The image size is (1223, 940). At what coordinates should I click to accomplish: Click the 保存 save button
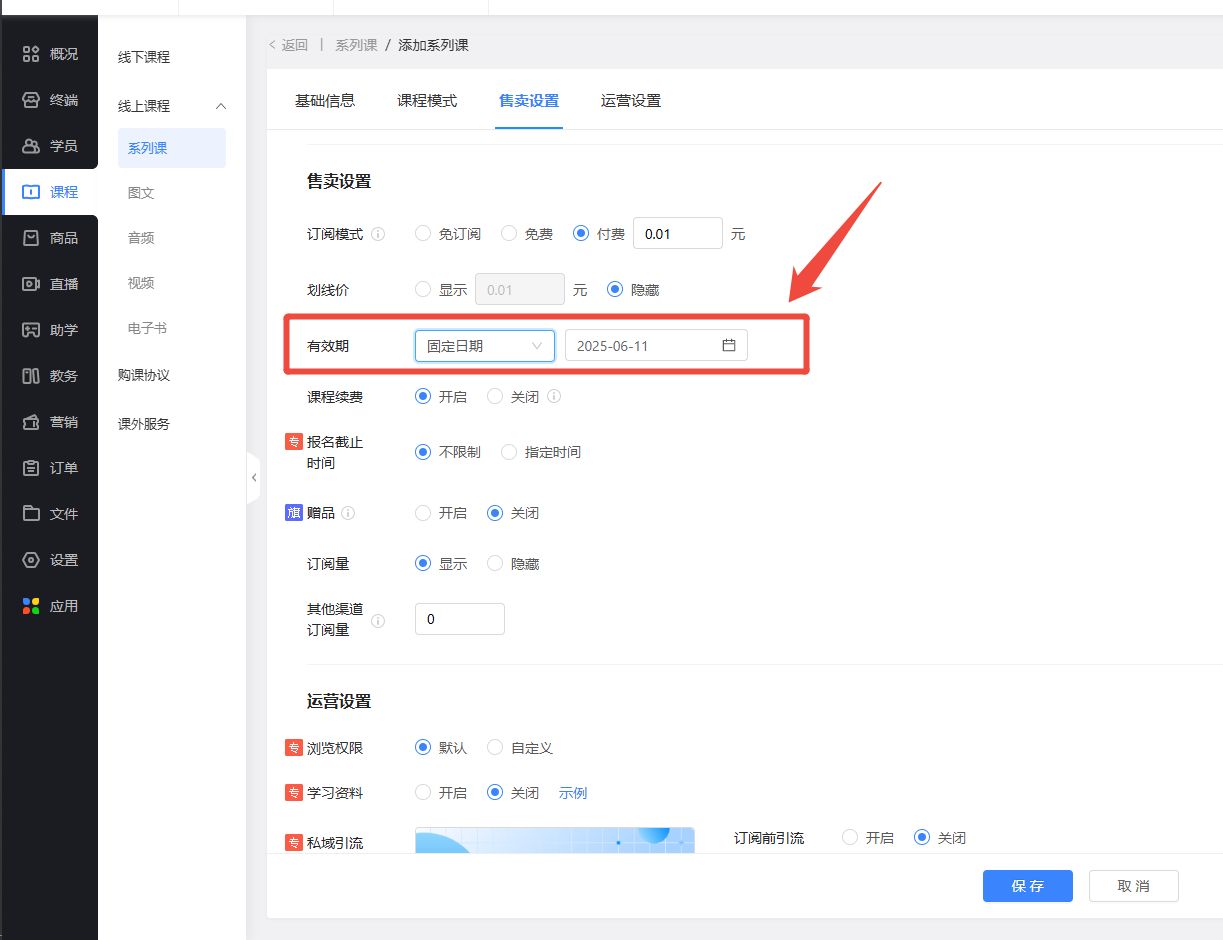click(1027, 886)
